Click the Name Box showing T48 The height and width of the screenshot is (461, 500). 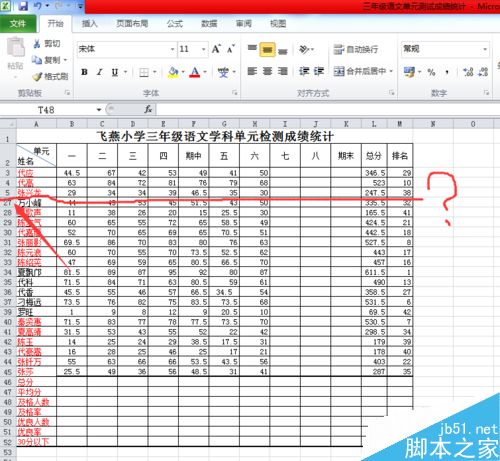tap(47, 110)
